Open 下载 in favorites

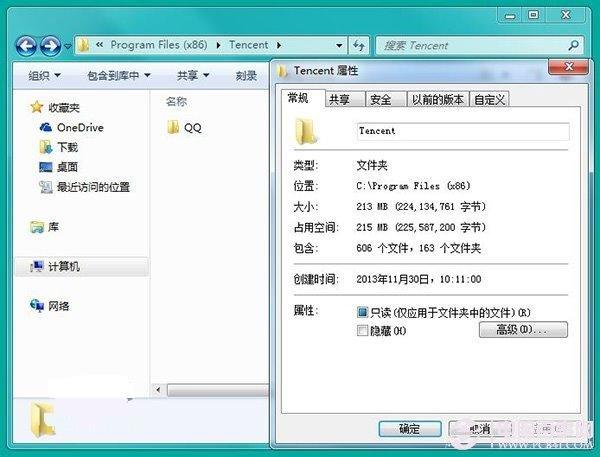67,147
